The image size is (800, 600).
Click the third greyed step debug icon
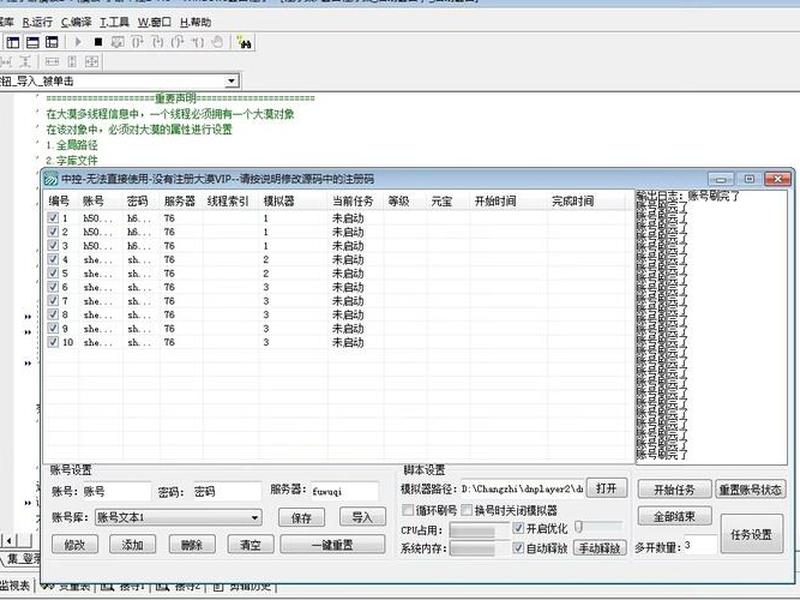[178, 42]
